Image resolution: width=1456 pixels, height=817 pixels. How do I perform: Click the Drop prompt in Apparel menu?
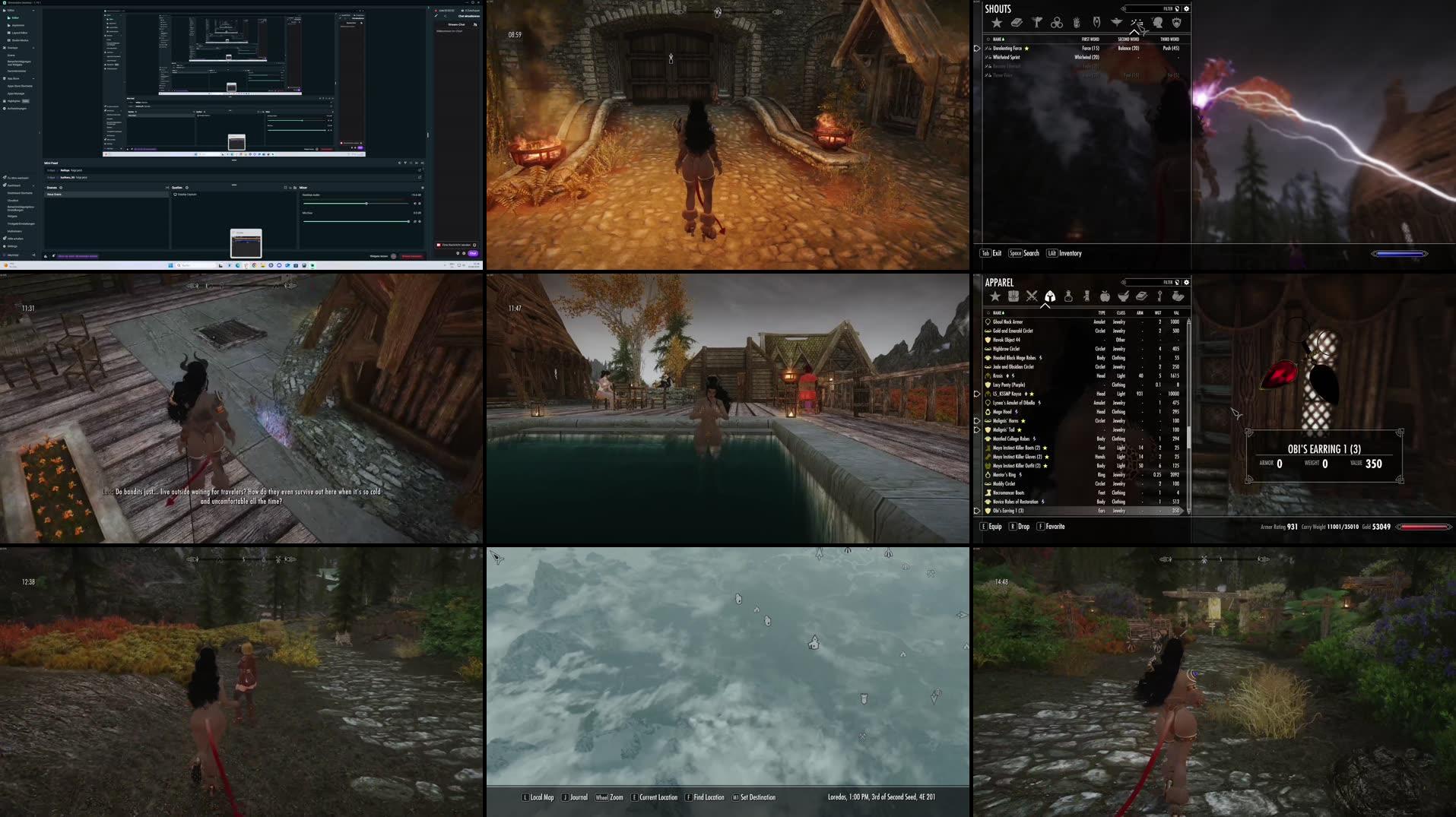coord(1020,527)
